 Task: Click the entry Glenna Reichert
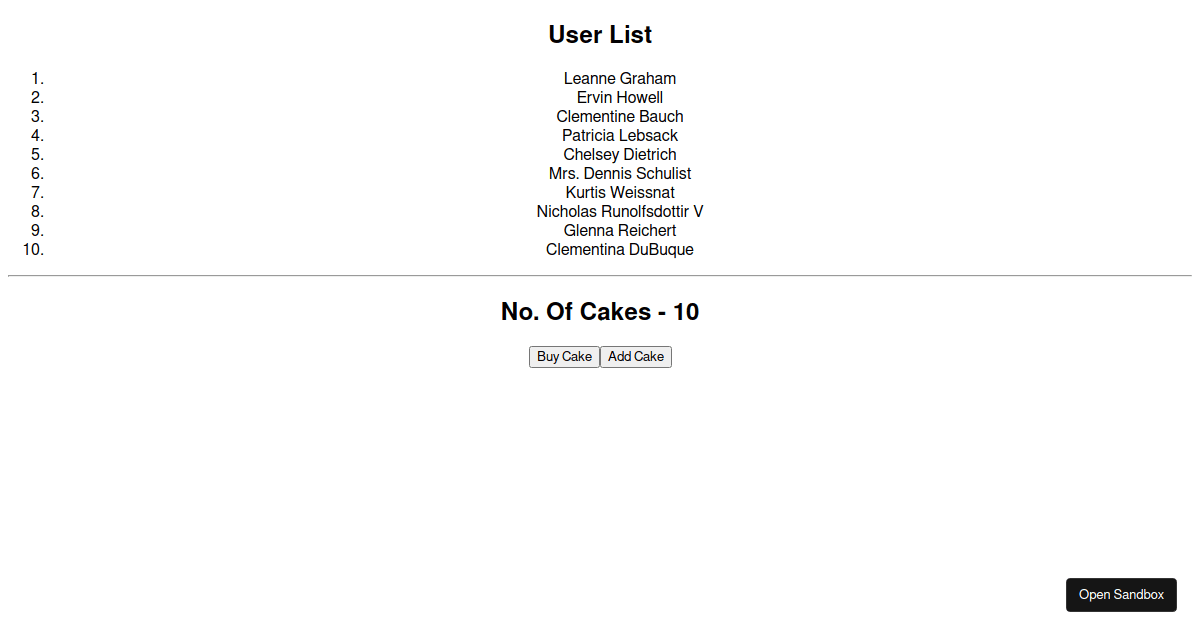620,230
